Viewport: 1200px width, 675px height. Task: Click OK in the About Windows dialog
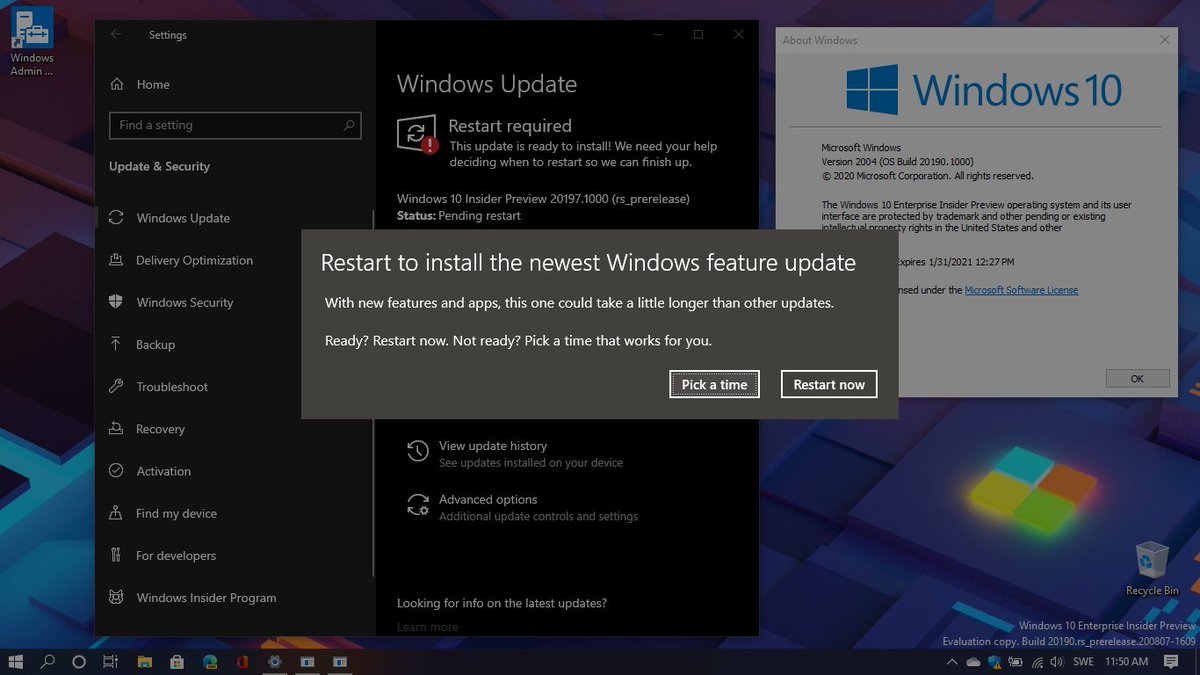click(1137, 379)
